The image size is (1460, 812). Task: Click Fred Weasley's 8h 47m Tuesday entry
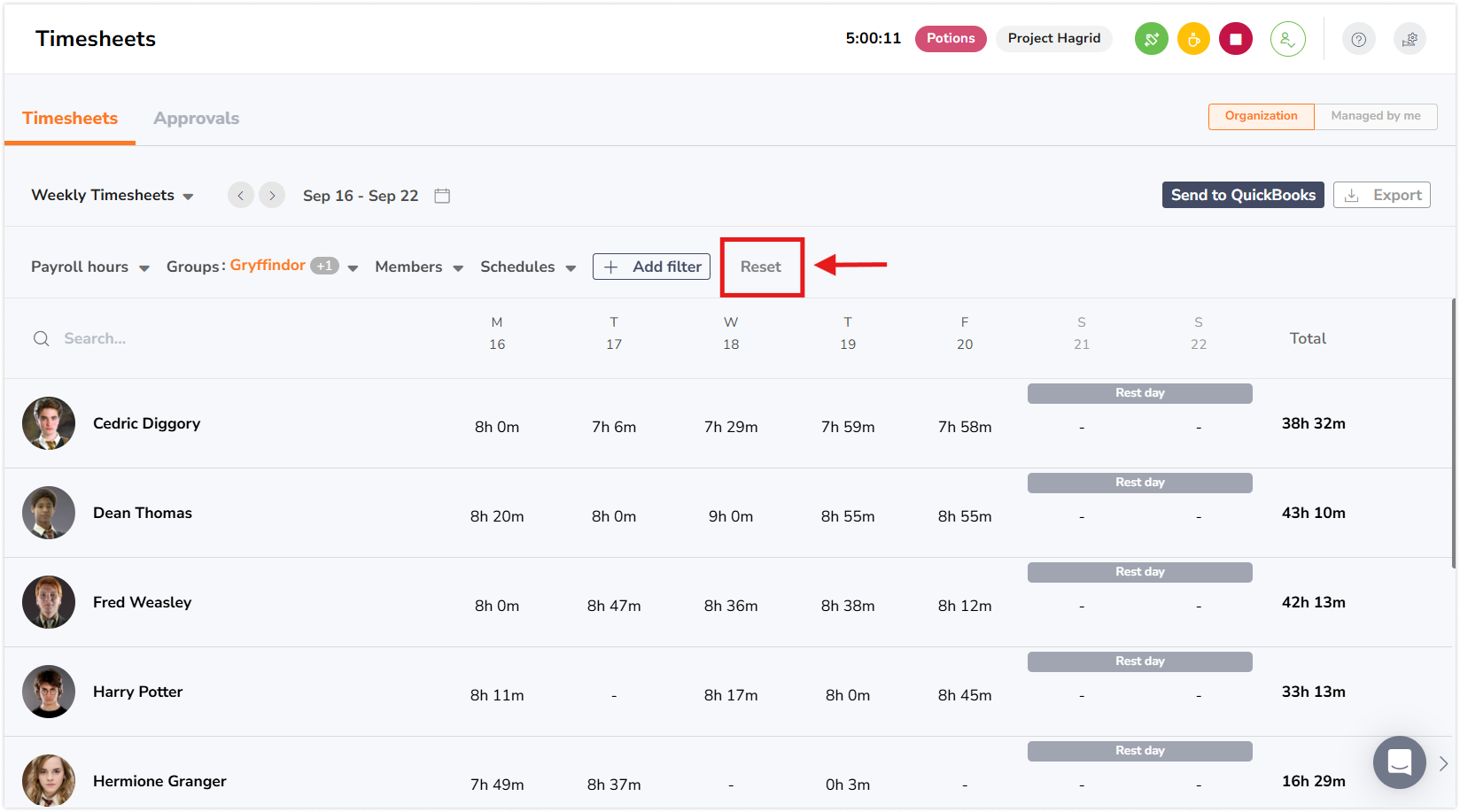(x=614, y=606)
